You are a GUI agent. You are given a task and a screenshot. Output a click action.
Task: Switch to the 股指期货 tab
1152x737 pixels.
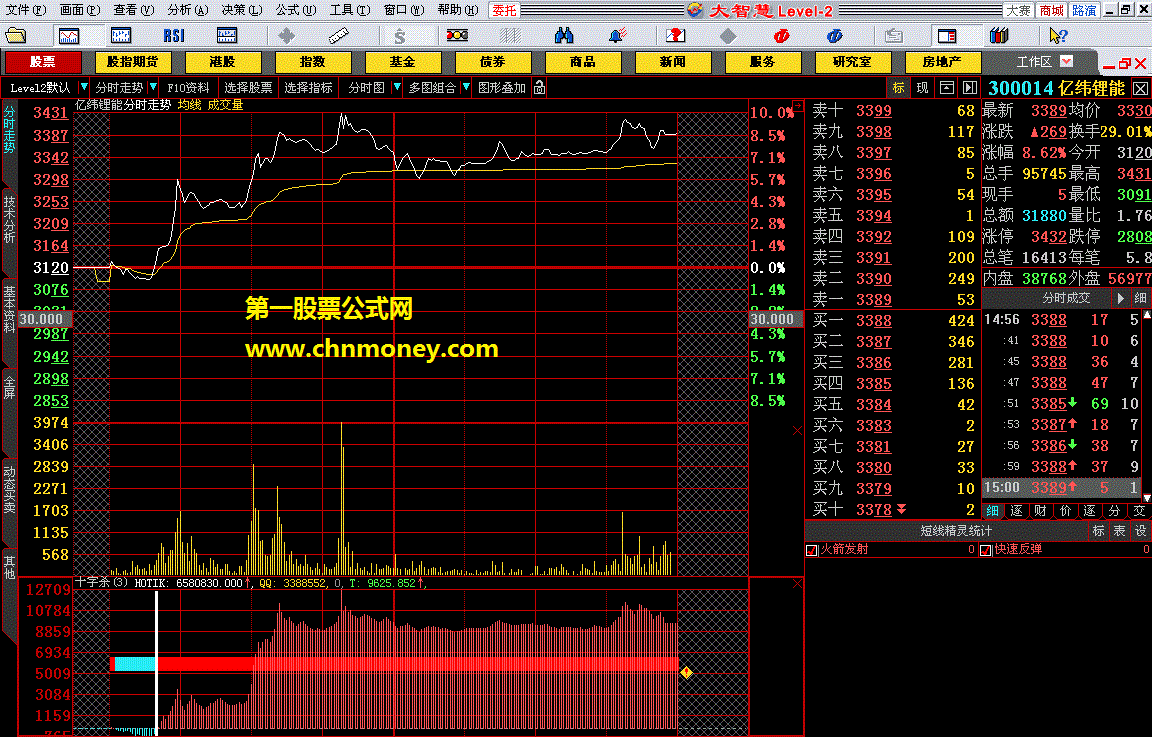(132, 62)
